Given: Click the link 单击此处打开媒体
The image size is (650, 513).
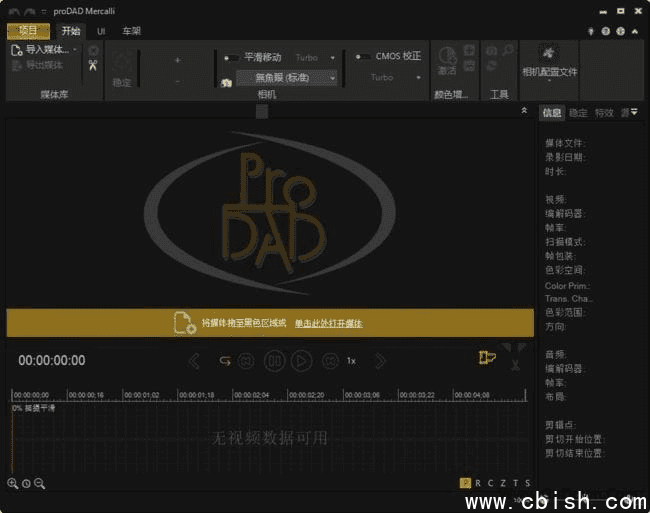Looking at the screenshot, I should tap(329, 323).
